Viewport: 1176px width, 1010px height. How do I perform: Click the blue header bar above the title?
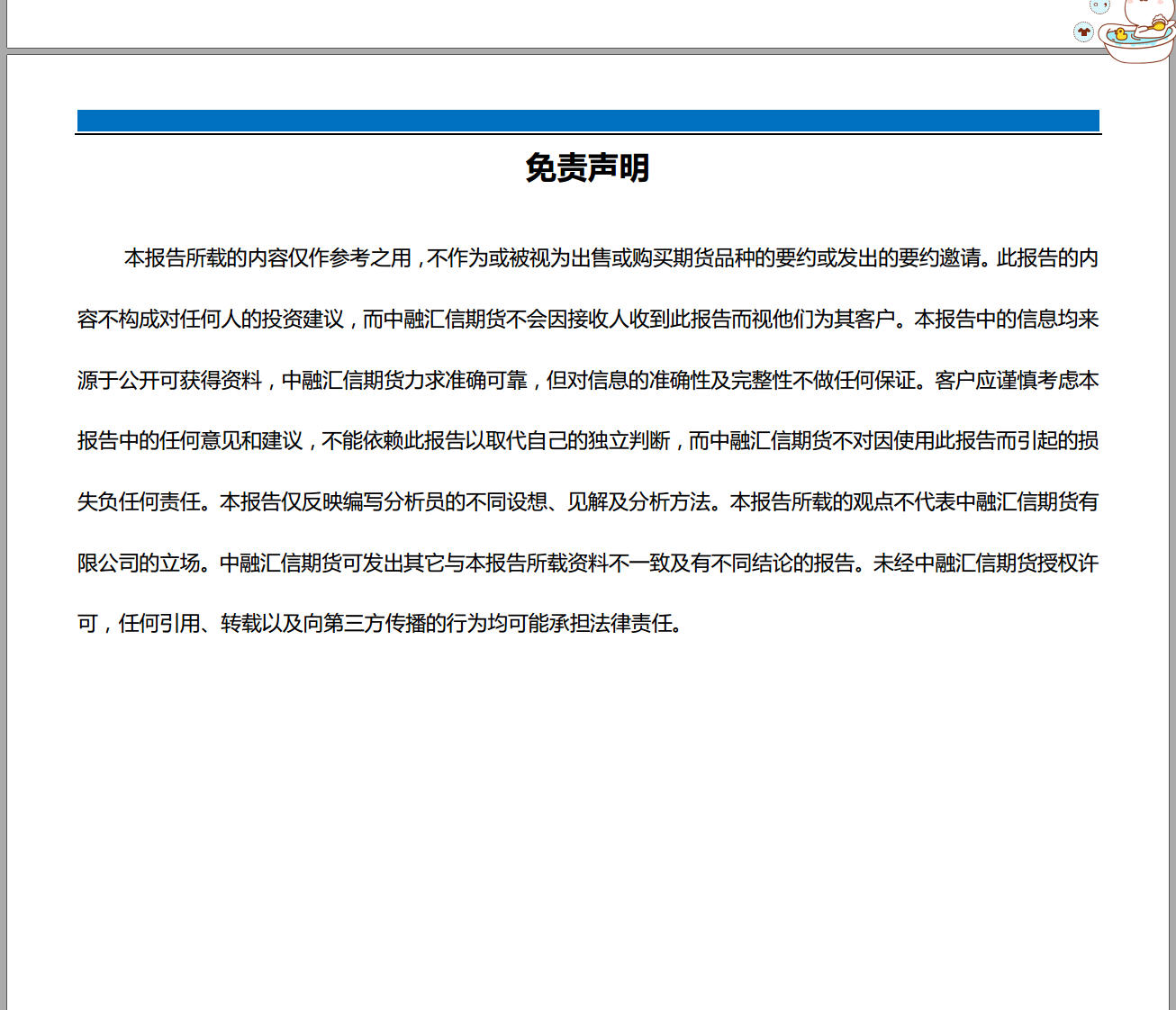[587, 121]
